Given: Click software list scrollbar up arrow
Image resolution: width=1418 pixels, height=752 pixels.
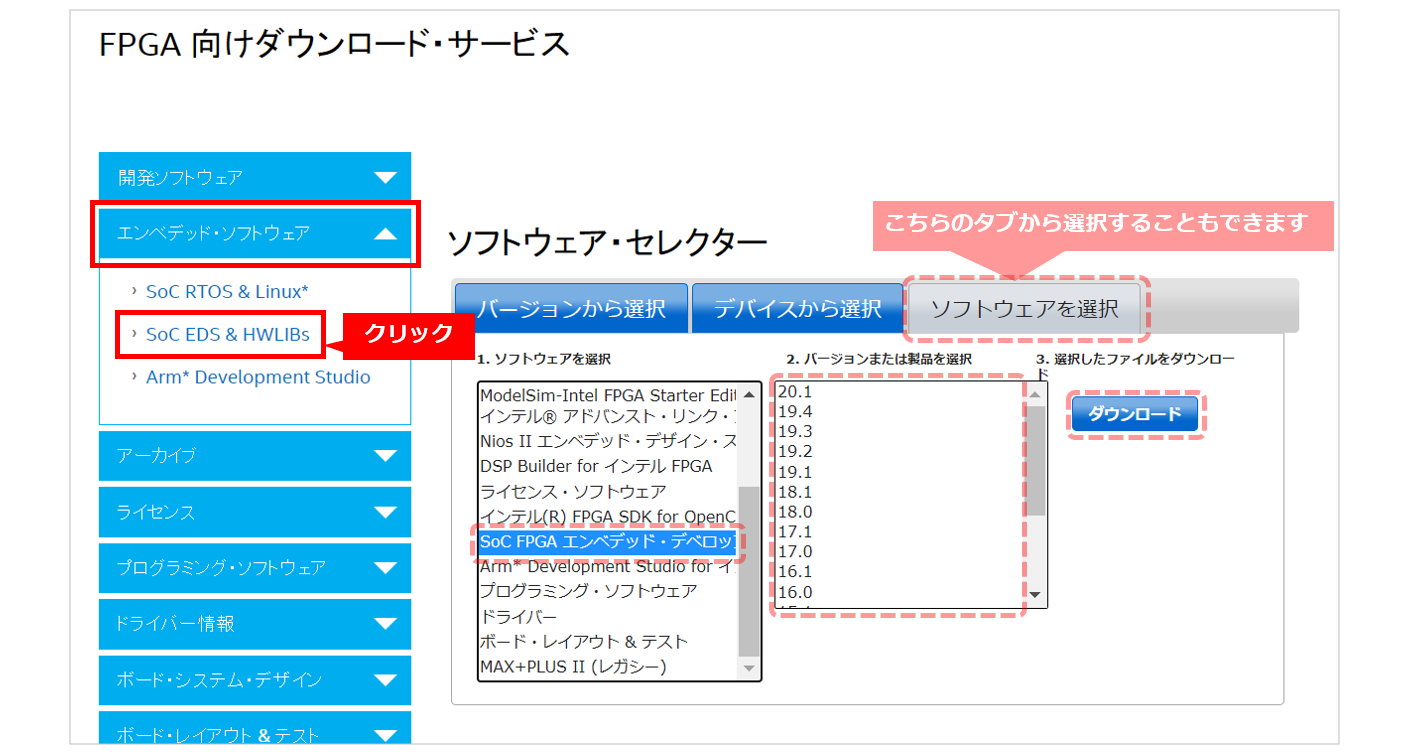Looking at the screenshot, I should pyautogui.click(x=749, y=395).
